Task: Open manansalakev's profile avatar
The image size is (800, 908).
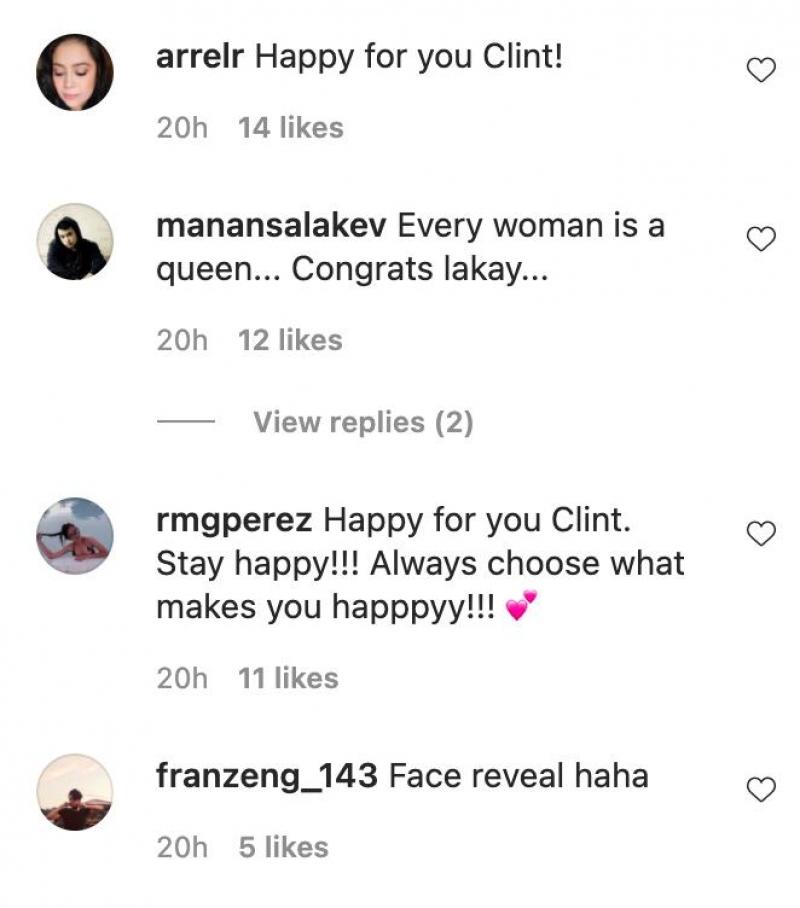Action: (x=75, y=241)
